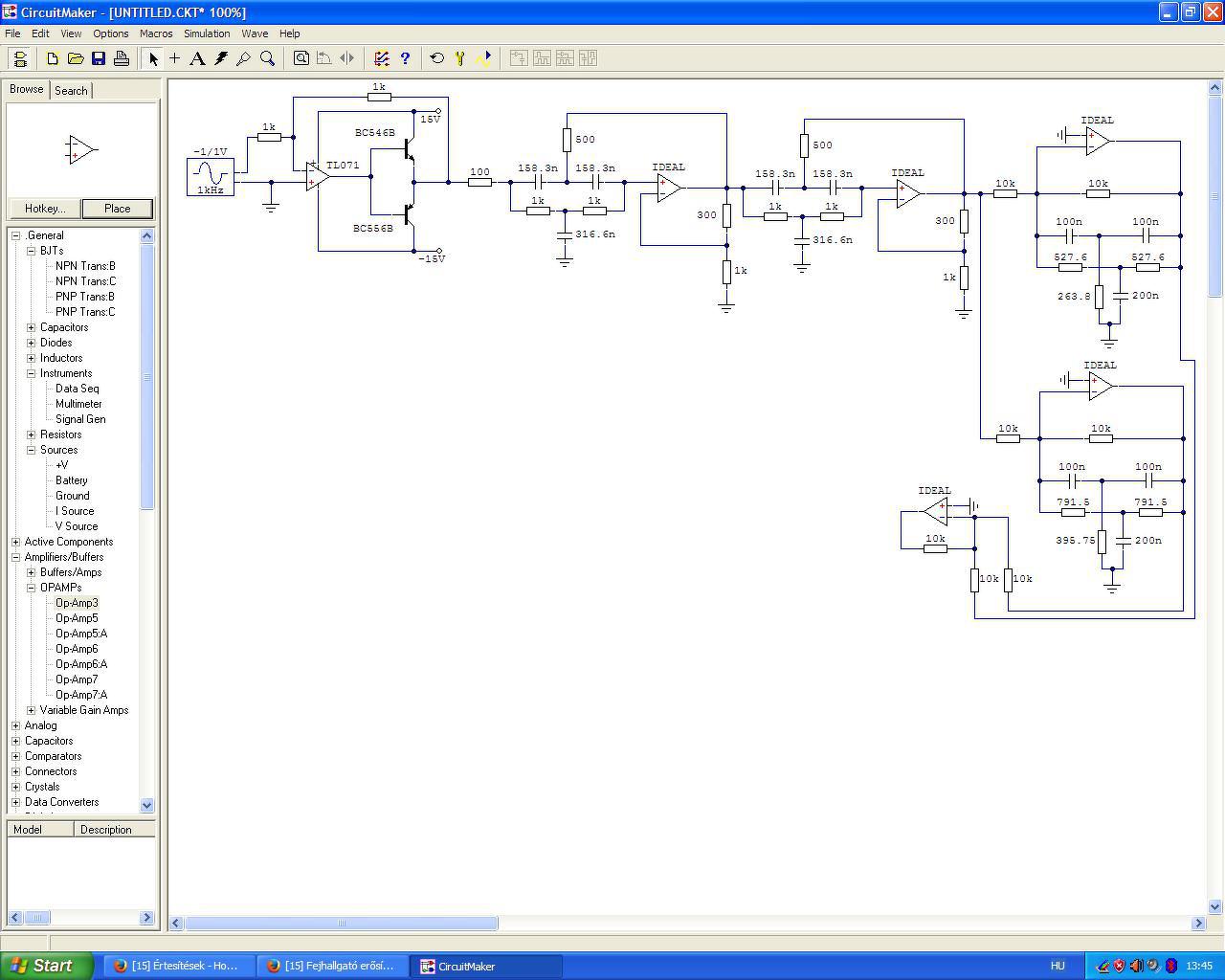Select the lightning-bolt Delete tool
The width and height of the screenshot is (1225, 980).
pyautogui.click(x=221, y=58)
